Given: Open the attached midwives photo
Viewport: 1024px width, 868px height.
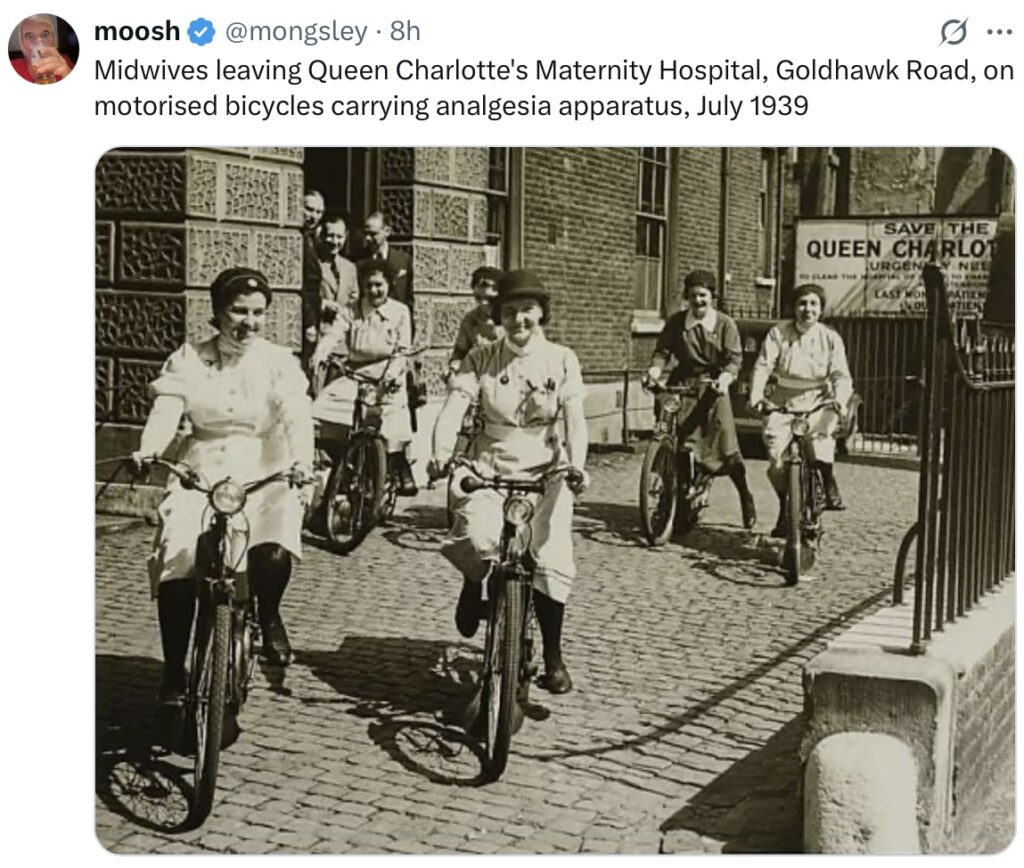Looking at the screenshot, I should [x=555, y=500].
